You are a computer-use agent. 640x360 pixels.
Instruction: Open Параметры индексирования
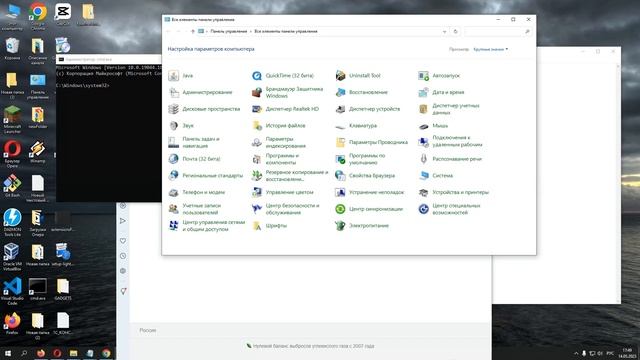(x=279, y=142)
